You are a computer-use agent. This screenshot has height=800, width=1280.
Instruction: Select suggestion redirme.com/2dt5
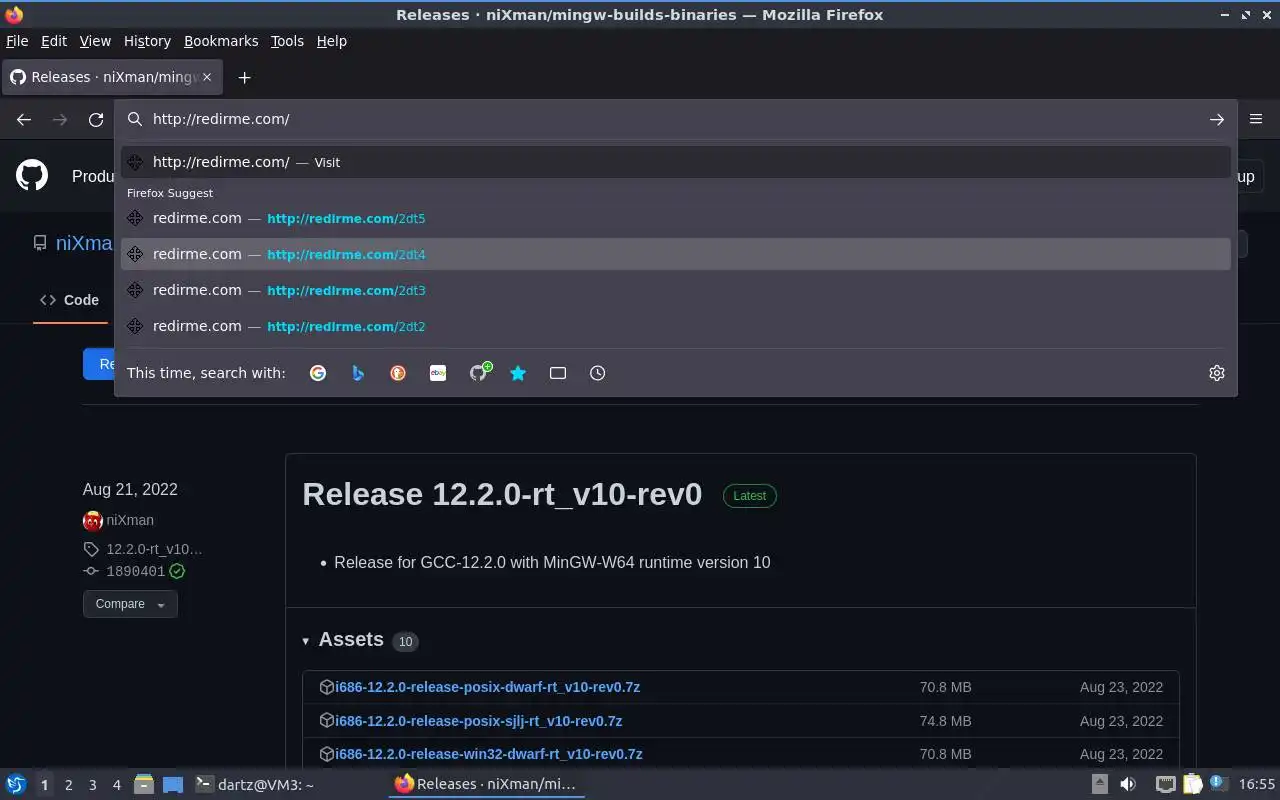coord(676,218)
